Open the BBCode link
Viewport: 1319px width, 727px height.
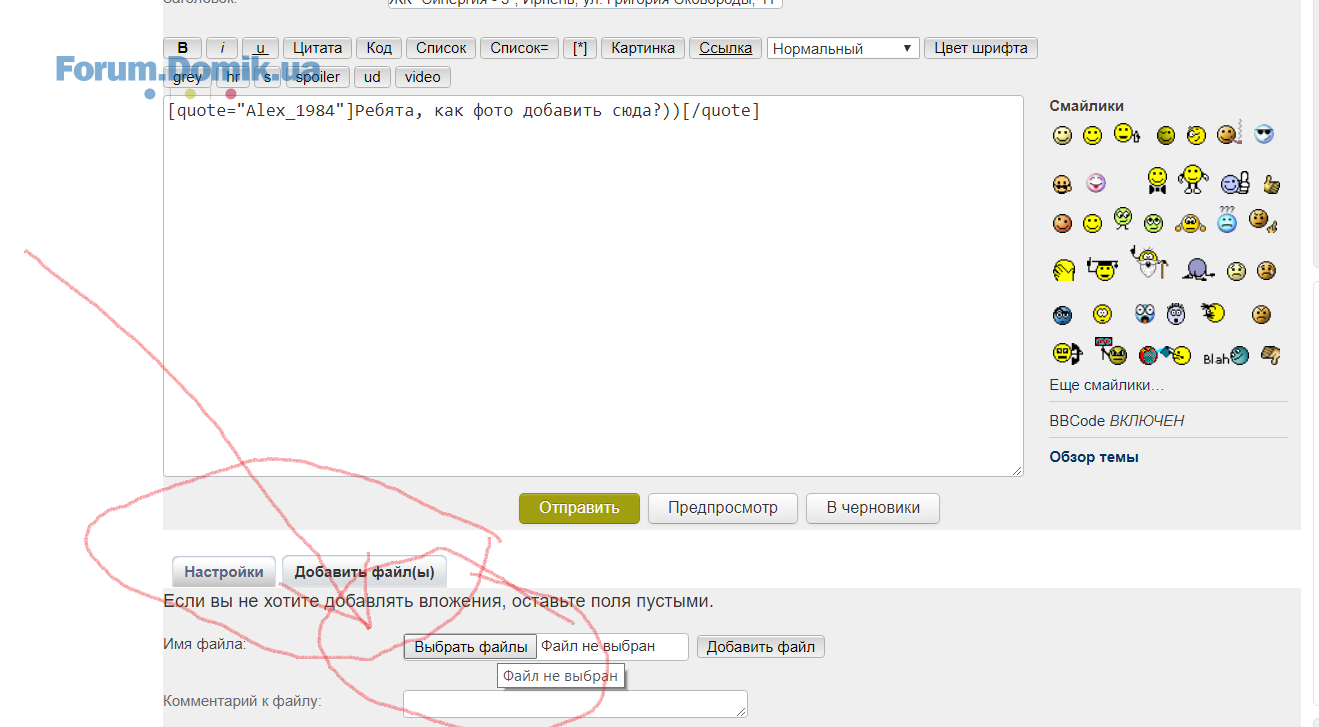tap(1077, 421)
